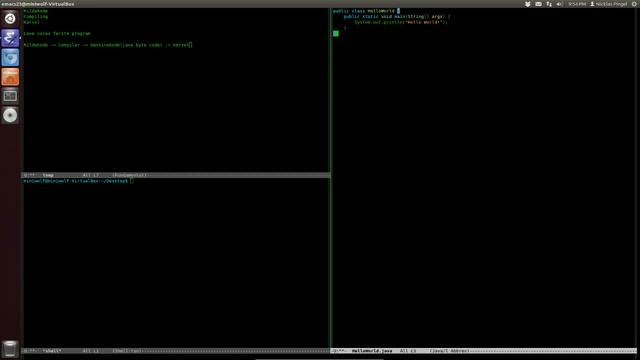The height and width of the screenshot is (360, 640).
Task: Click the (Fundamental) mode indicator
Action: coord(129,175)
